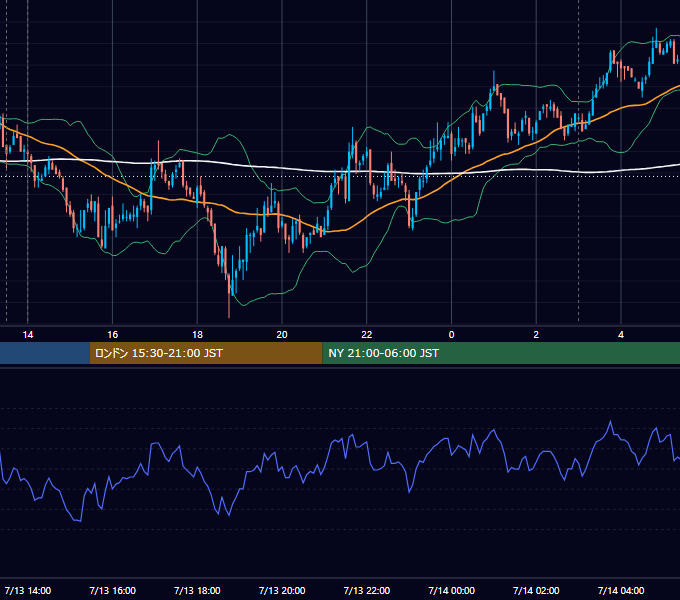Click the 7/14 02:00 date label
The image size is (680, 600).
coord(536,590)
